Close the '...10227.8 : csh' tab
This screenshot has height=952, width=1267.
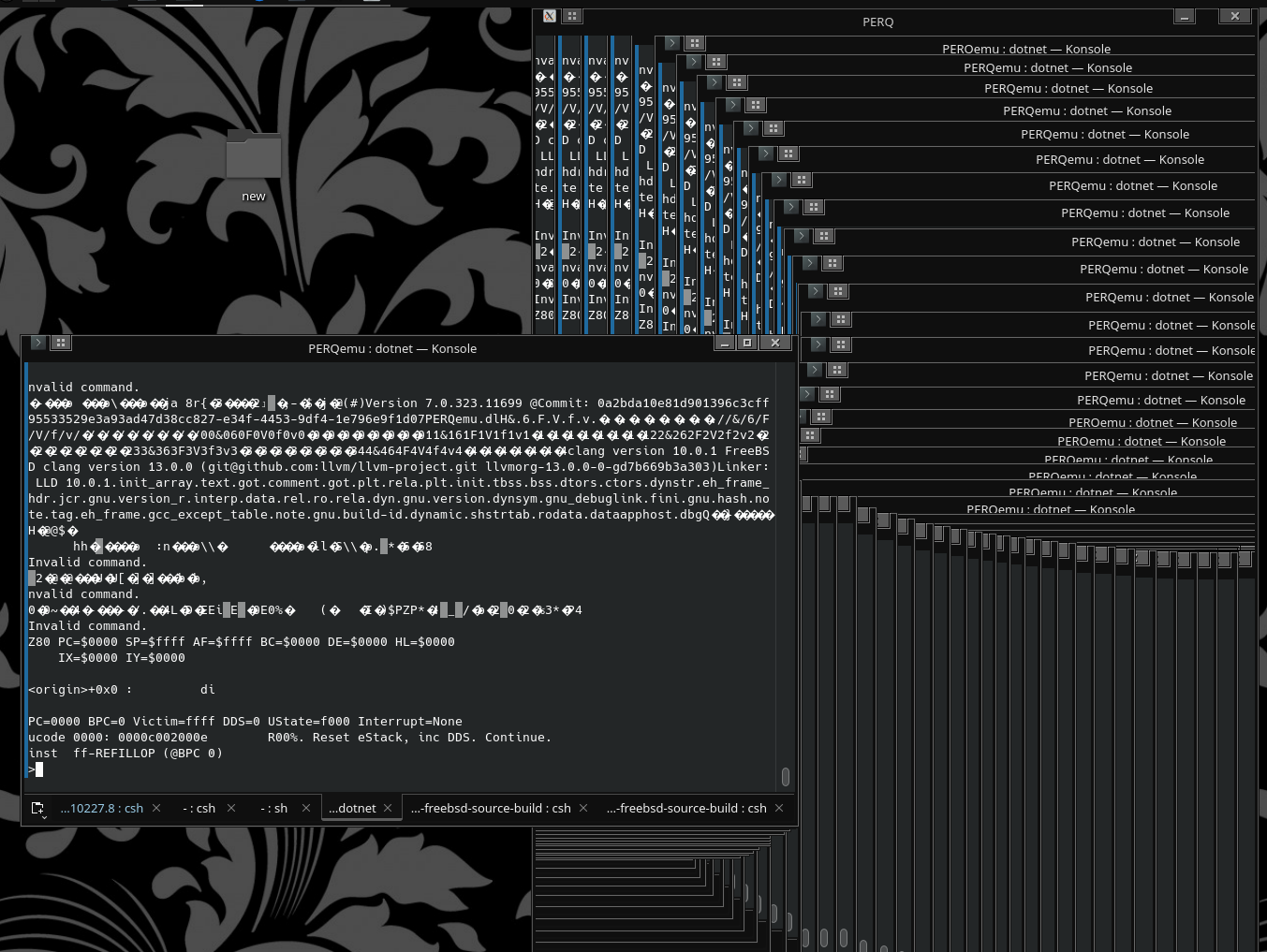tap(156, 808)
